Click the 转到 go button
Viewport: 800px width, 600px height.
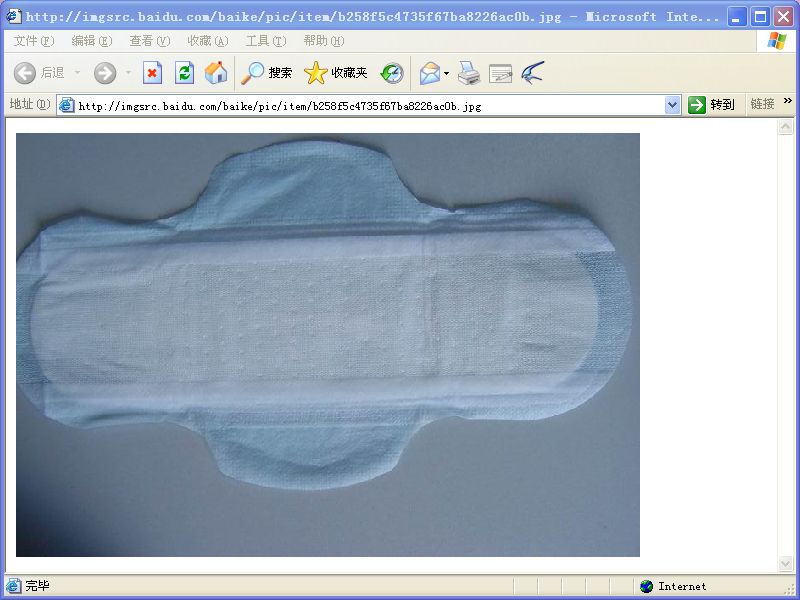711,105
